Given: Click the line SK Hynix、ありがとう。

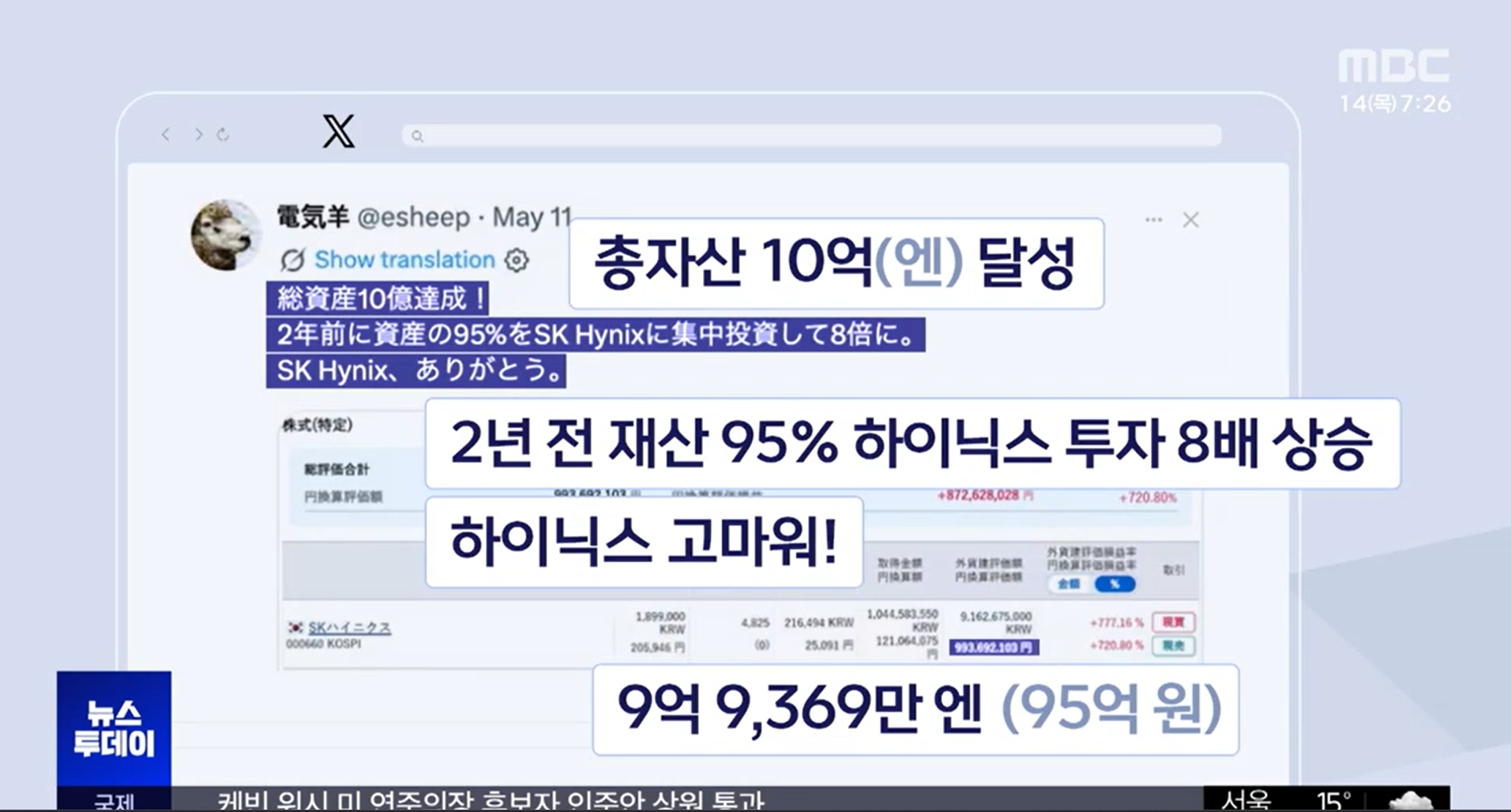Looking at the screenshot, I should click(x=416, y=370).
